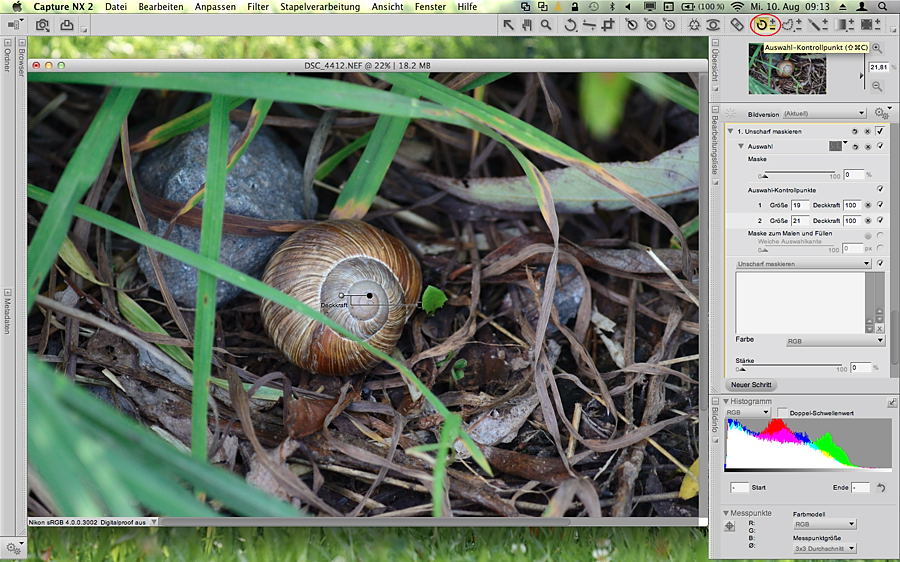Image resolution: width=900 pixels, height=562 pixels.
Task: Select the Auto retouch brush tool
Action: [737, 25]
